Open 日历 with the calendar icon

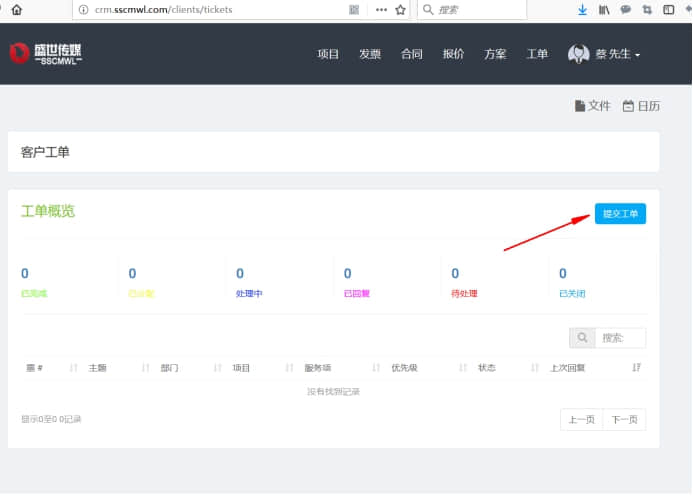pos(641,106)
